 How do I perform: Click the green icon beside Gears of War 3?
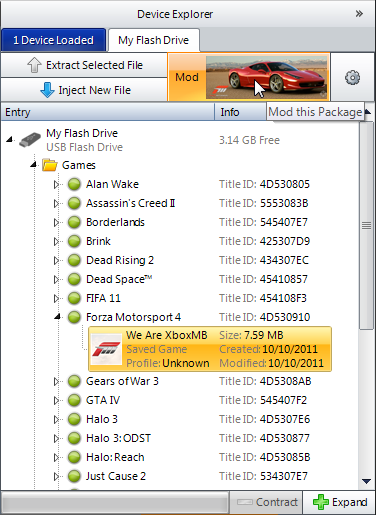tap(74, 381)
